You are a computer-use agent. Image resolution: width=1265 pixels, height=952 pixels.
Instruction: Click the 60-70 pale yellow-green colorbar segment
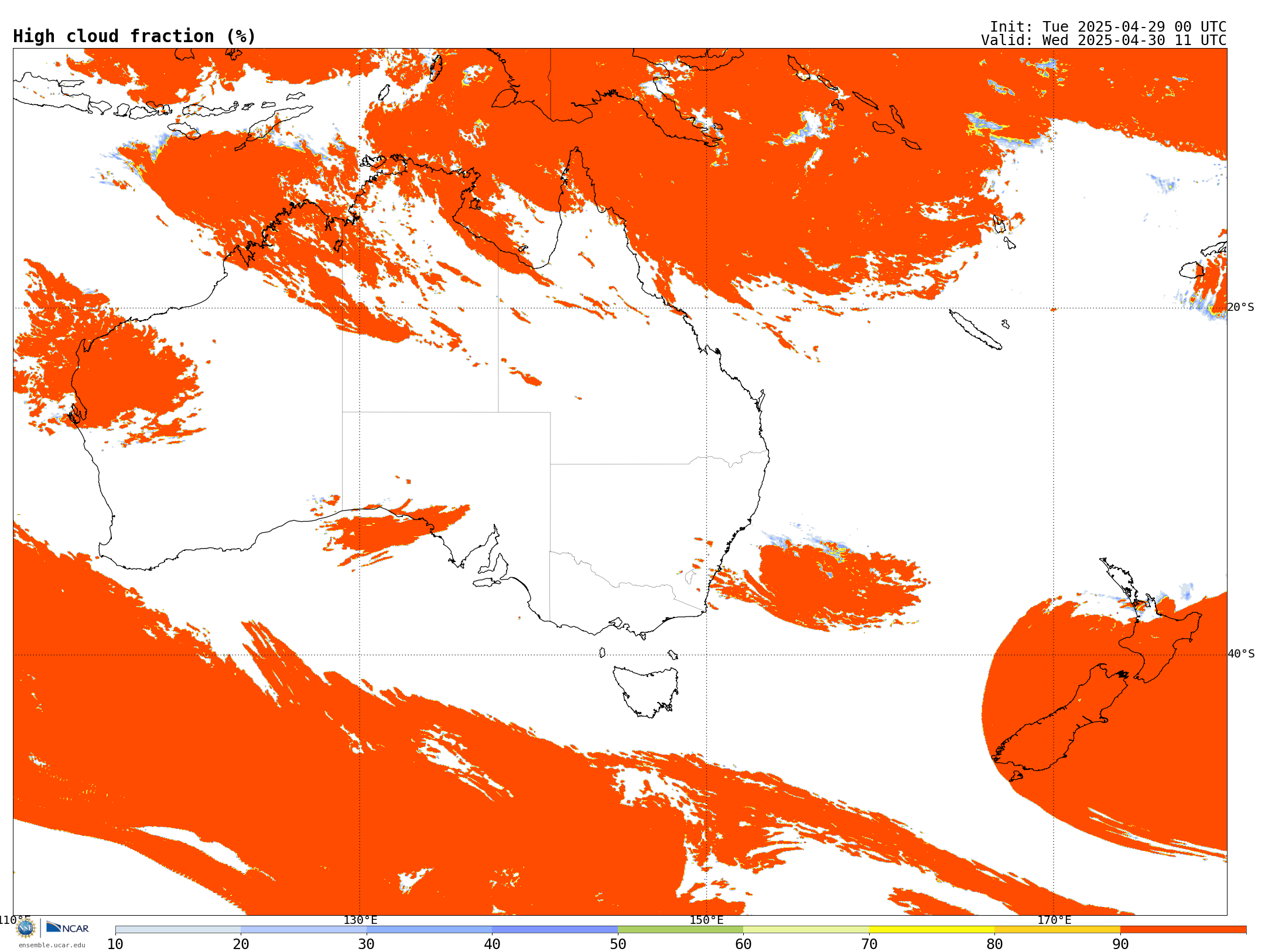[x=806, y=930]
